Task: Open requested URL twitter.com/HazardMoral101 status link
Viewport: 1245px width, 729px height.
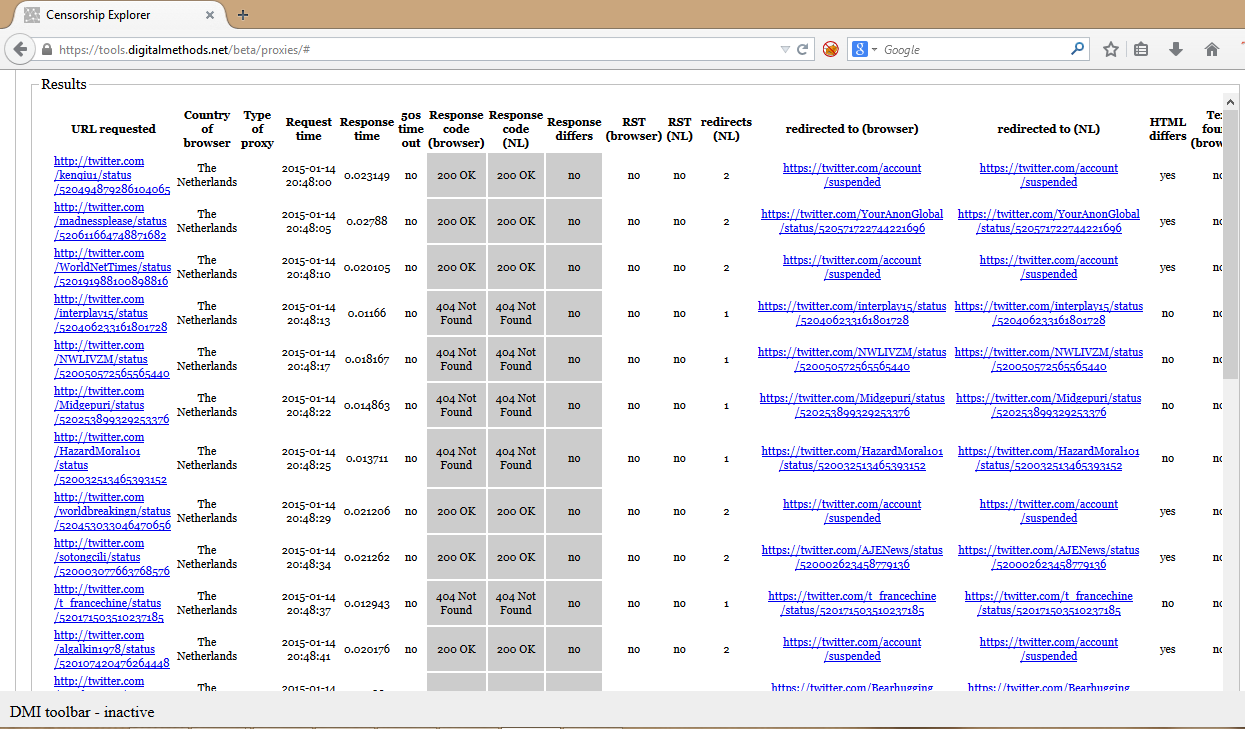Action: pos(110,458)
